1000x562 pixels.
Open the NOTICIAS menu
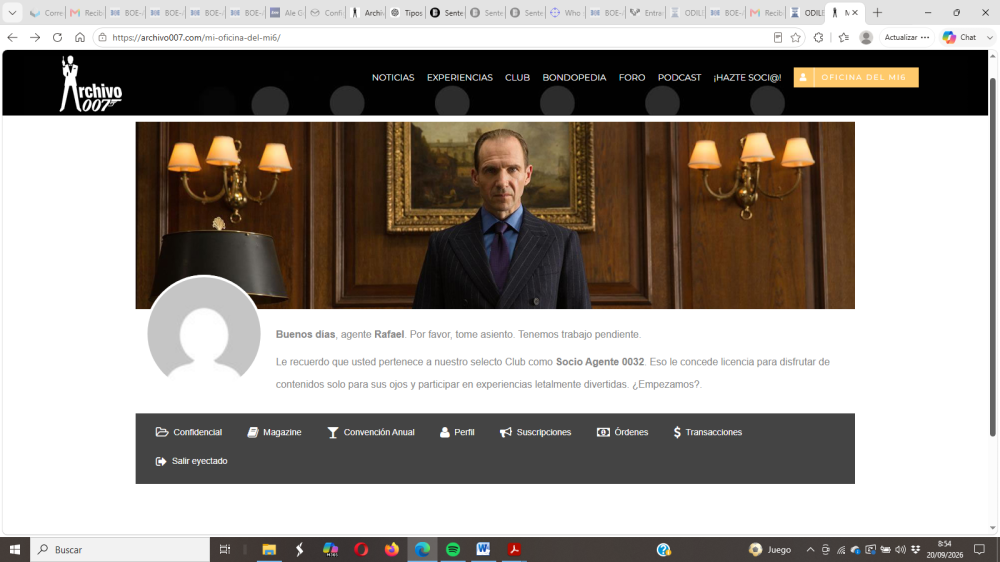pyautogui.click(x=393, y=77)
